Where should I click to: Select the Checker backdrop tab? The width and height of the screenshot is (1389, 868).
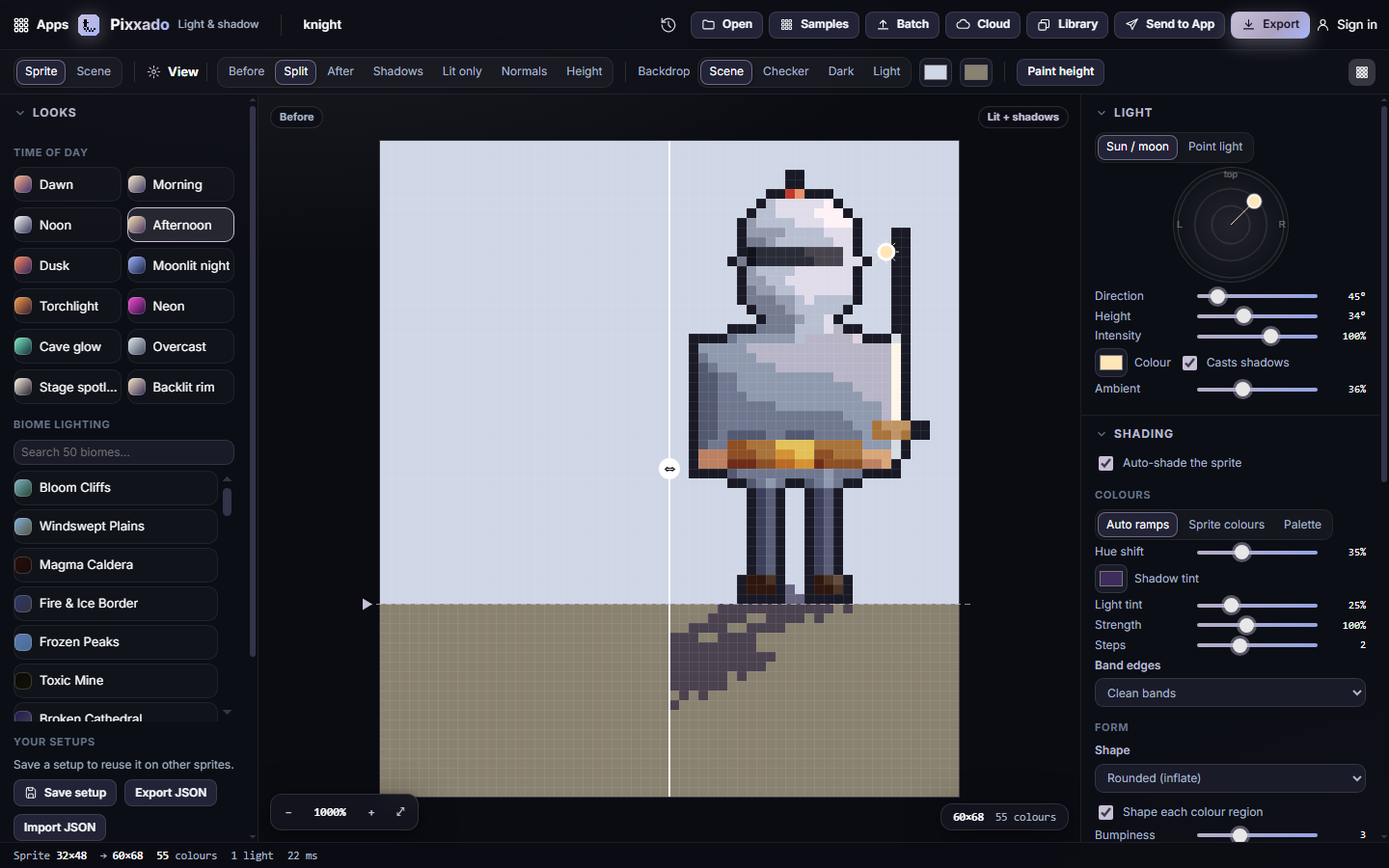(786, 71)
